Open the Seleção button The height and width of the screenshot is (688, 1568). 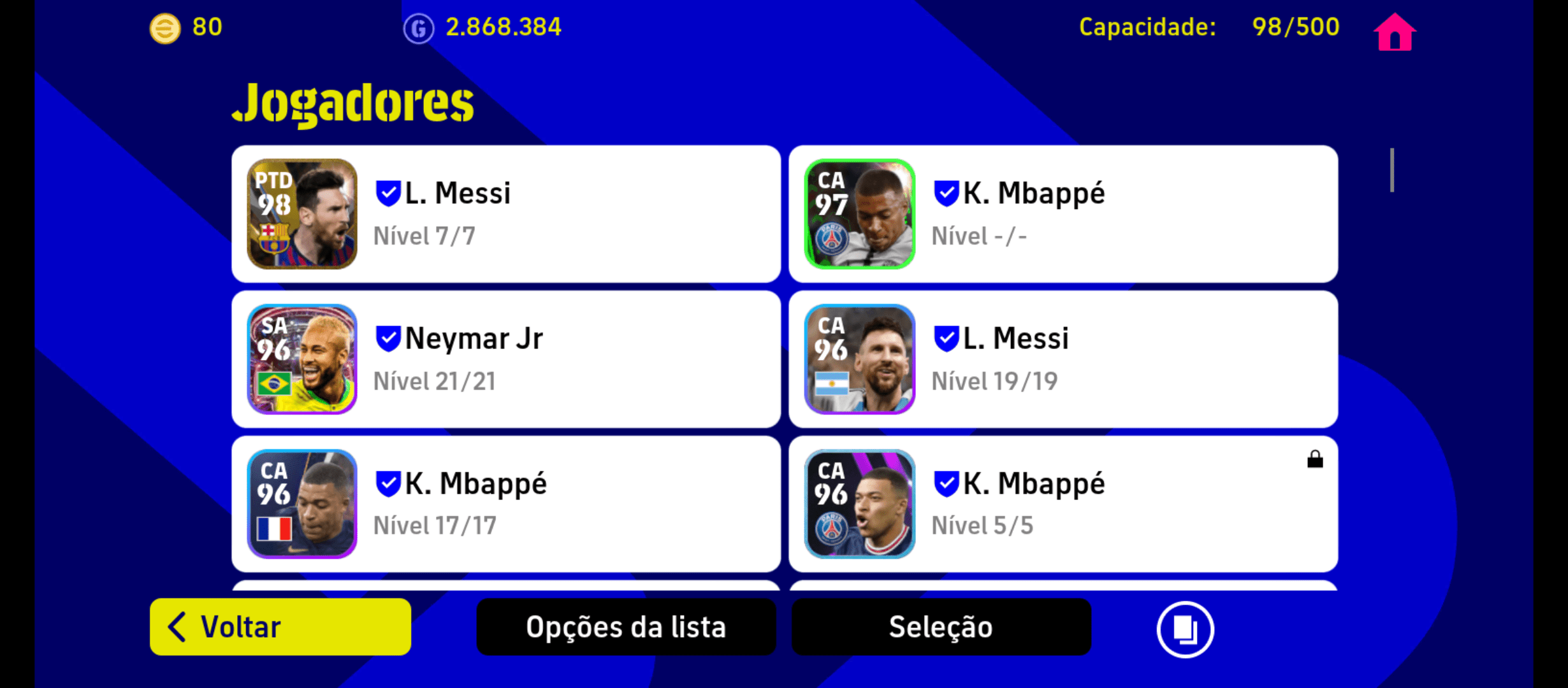(941, 627)
